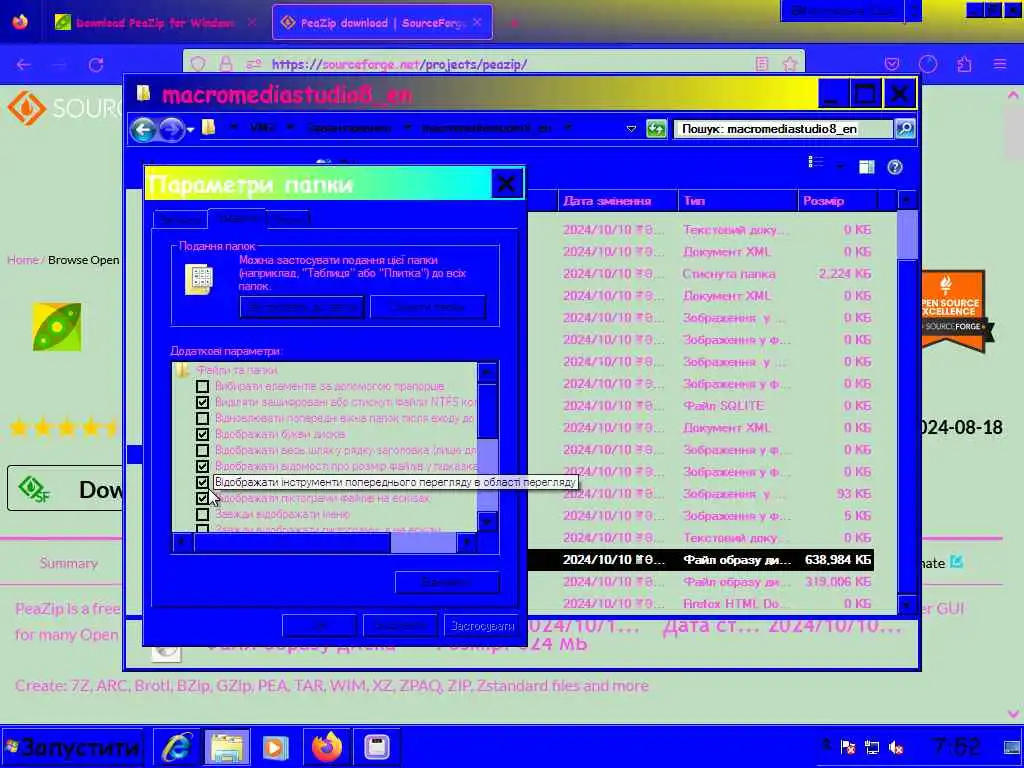Refresh the Explorer folder view
Screen dimensions: 1024x768
tap(656, 129)
